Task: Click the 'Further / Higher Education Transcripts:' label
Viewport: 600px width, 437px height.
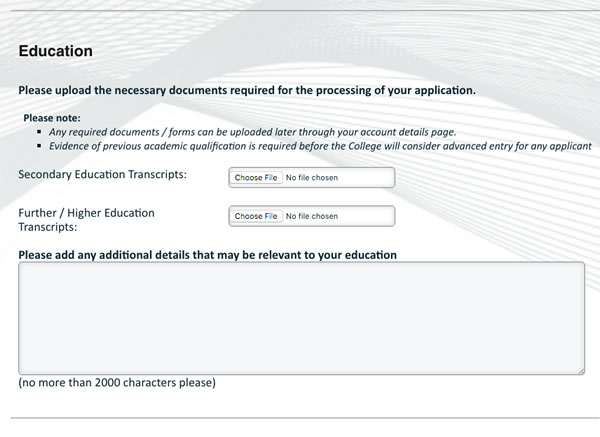Action: pos(86,220)
